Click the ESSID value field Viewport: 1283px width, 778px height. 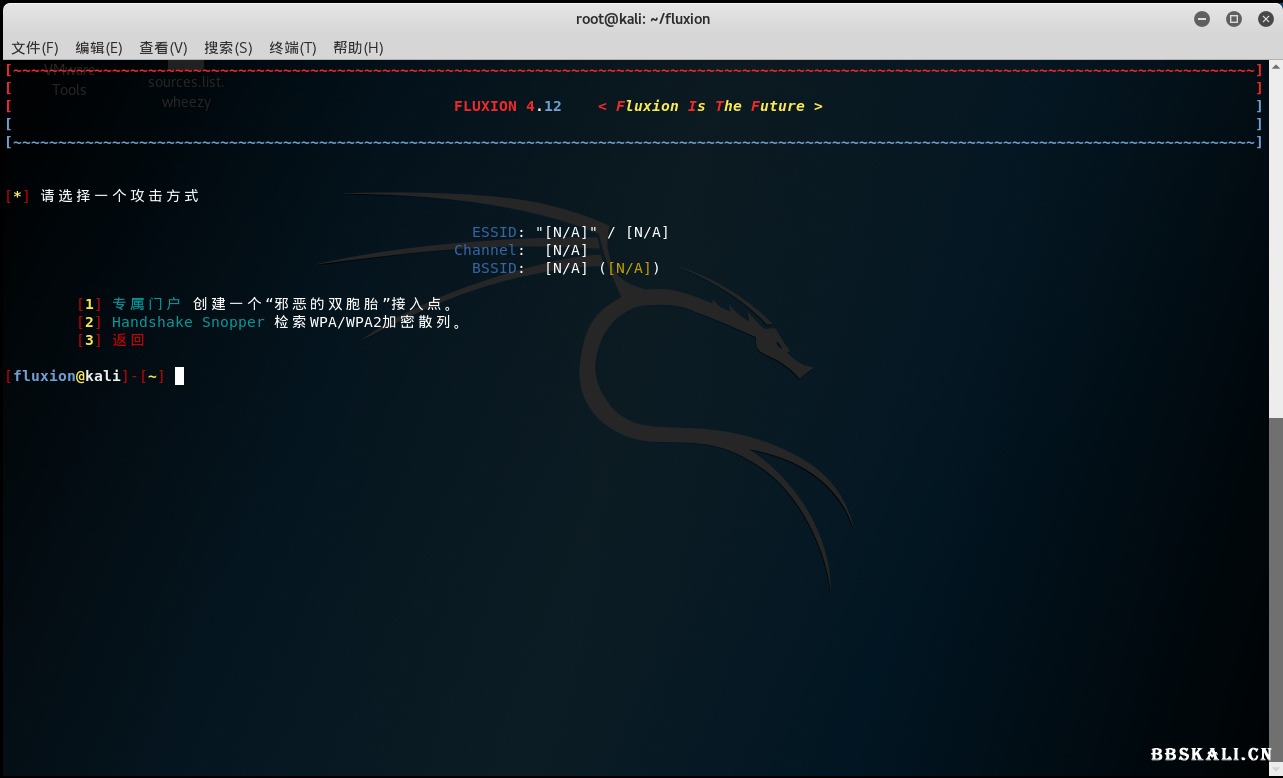(602, 232)
